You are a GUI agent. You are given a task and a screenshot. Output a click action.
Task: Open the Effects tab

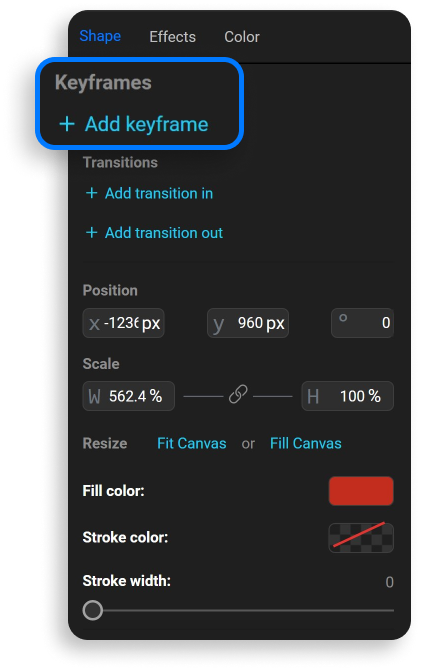173,37
